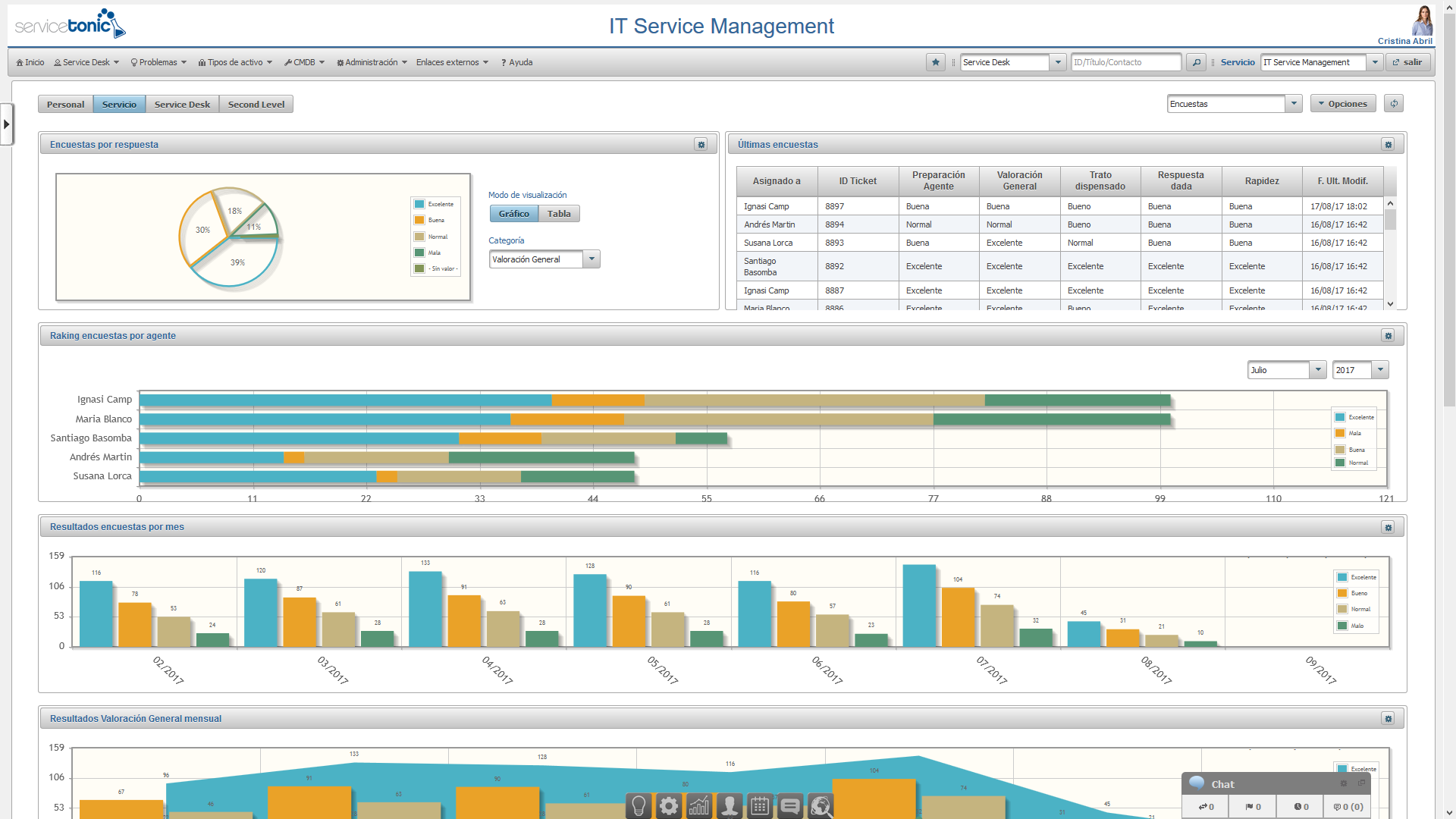
Task: Click the Opciones button
Action: tap(1343, 104)
